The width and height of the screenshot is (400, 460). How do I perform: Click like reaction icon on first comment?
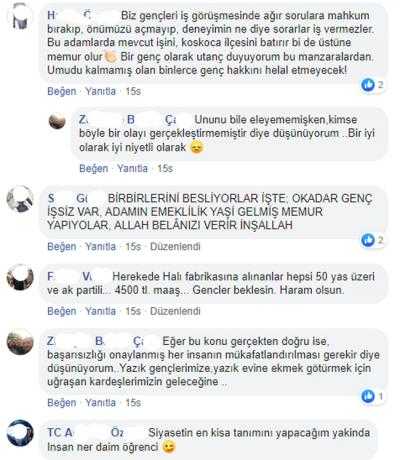click(x=368, y=85)
